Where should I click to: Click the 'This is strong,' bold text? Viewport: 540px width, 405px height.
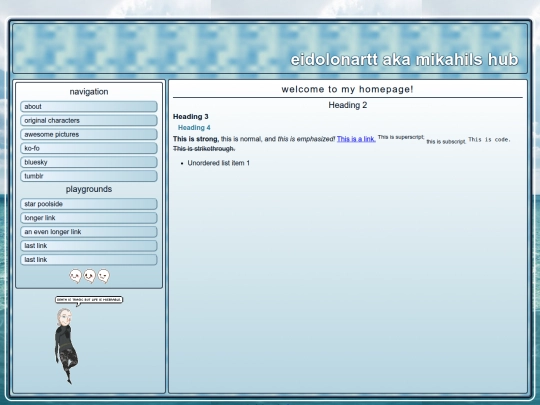[x=196, y=139]
